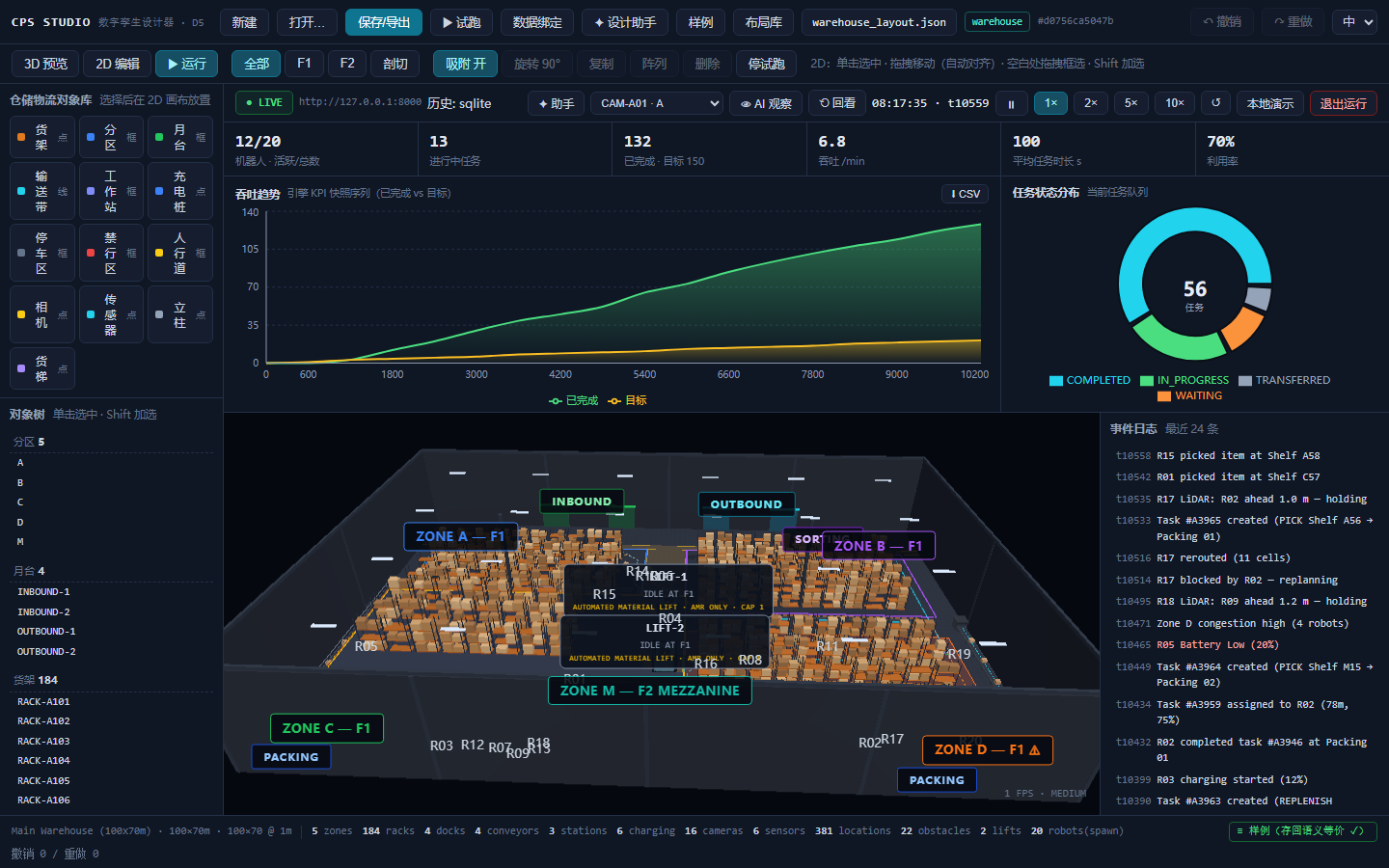Screen dimensions: 1389x868
Task: Download the throughput chart as CSV
Action: (x=966, y=194)
